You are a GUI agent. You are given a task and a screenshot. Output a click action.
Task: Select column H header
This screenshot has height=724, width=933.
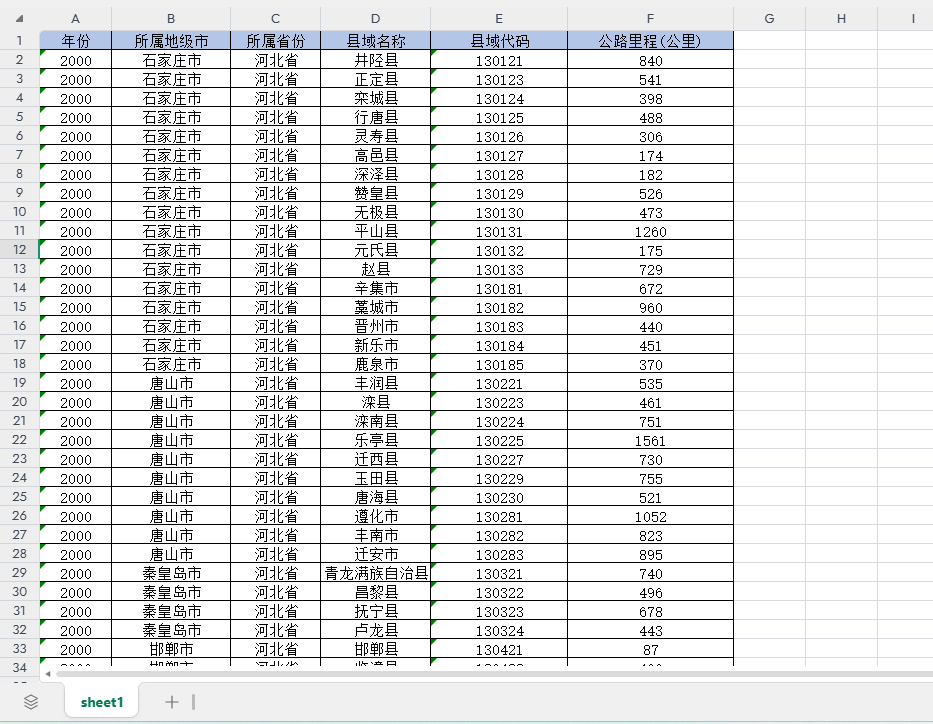841,18
